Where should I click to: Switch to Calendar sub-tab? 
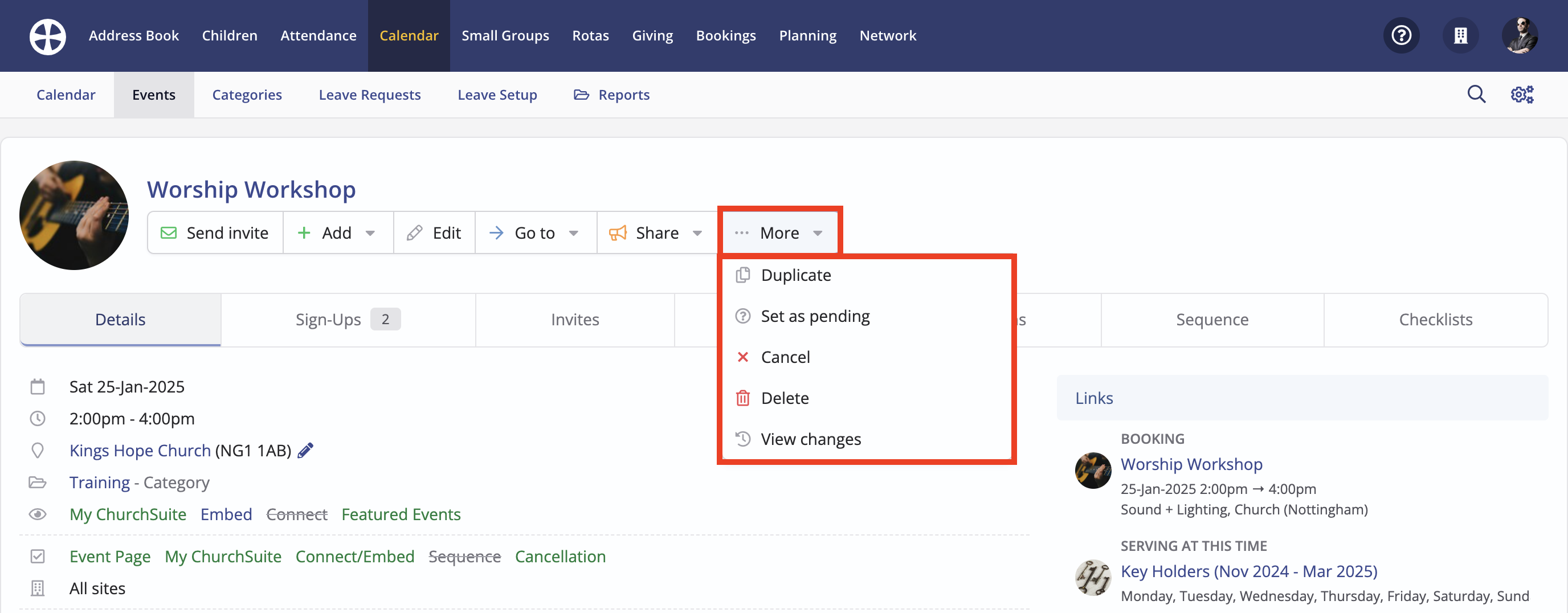click(66, 95)
